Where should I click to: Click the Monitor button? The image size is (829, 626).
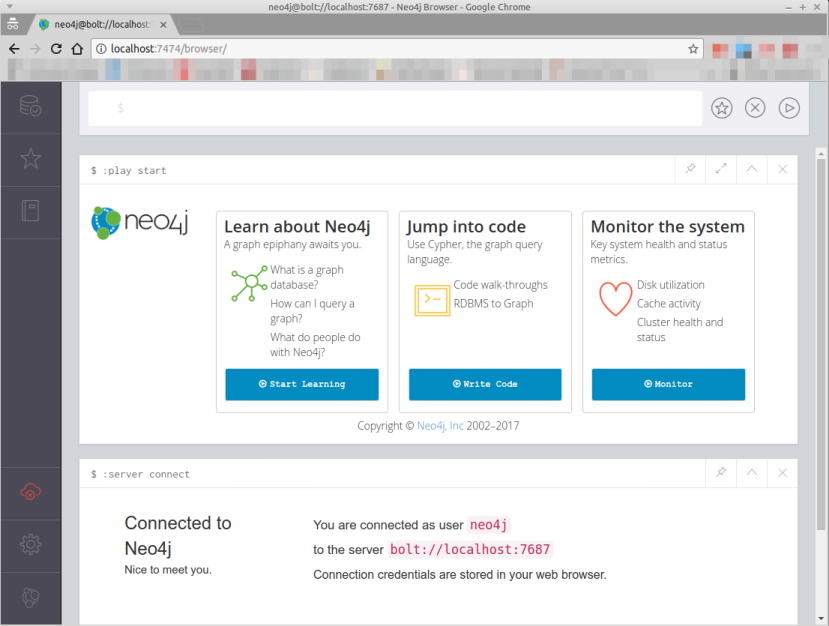[x=667, y=384]
